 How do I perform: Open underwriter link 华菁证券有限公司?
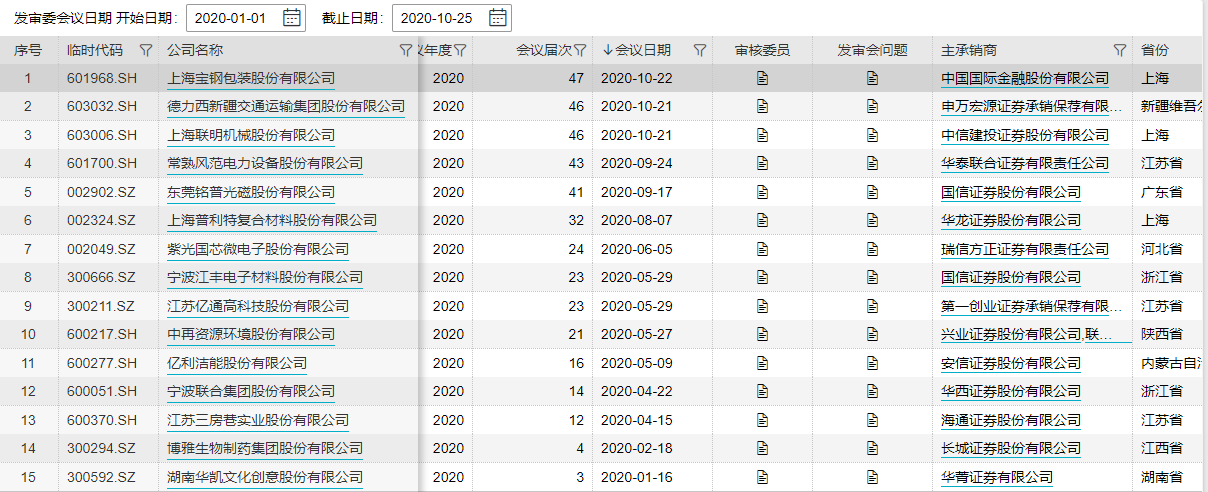click(x=997, y=477)
